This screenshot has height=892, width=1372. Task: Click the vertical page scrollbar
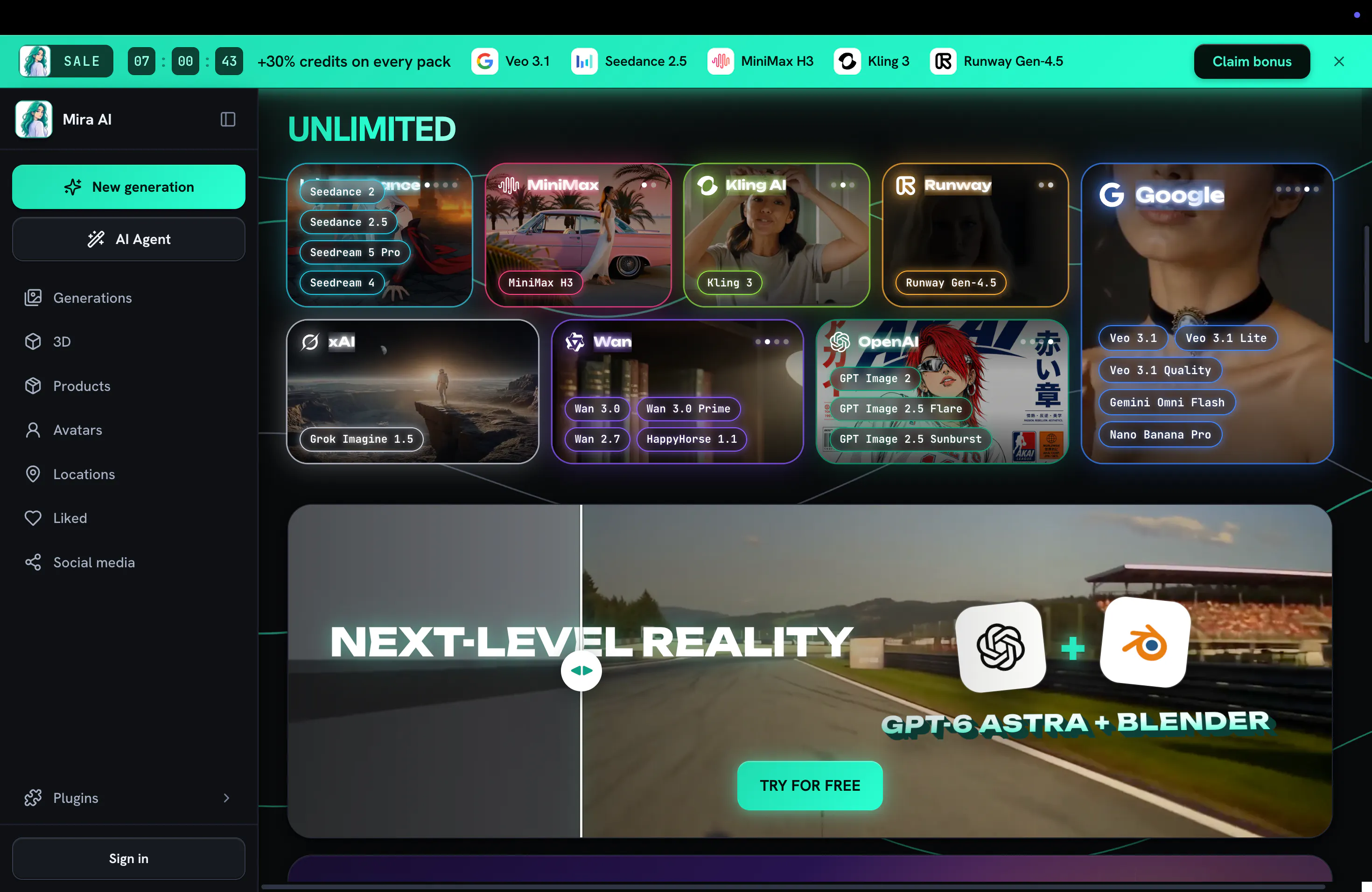(x=1366, y=284)
